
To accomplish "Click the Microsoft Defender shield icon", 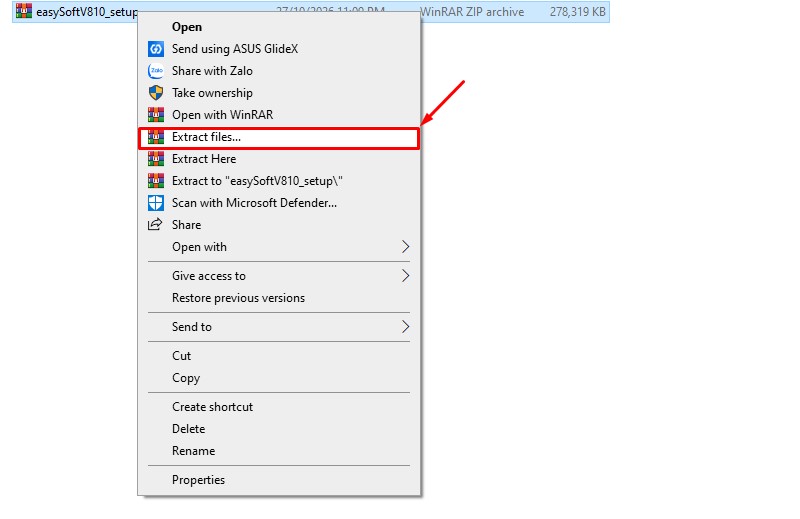I will (x=156, y=203).
